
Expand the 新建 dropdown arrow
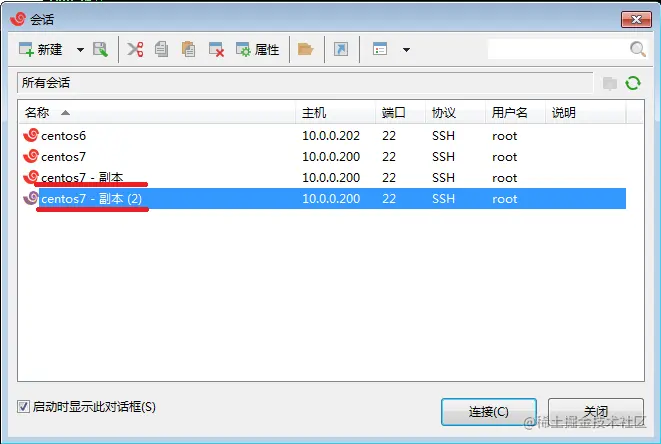(x=80, y=50)
